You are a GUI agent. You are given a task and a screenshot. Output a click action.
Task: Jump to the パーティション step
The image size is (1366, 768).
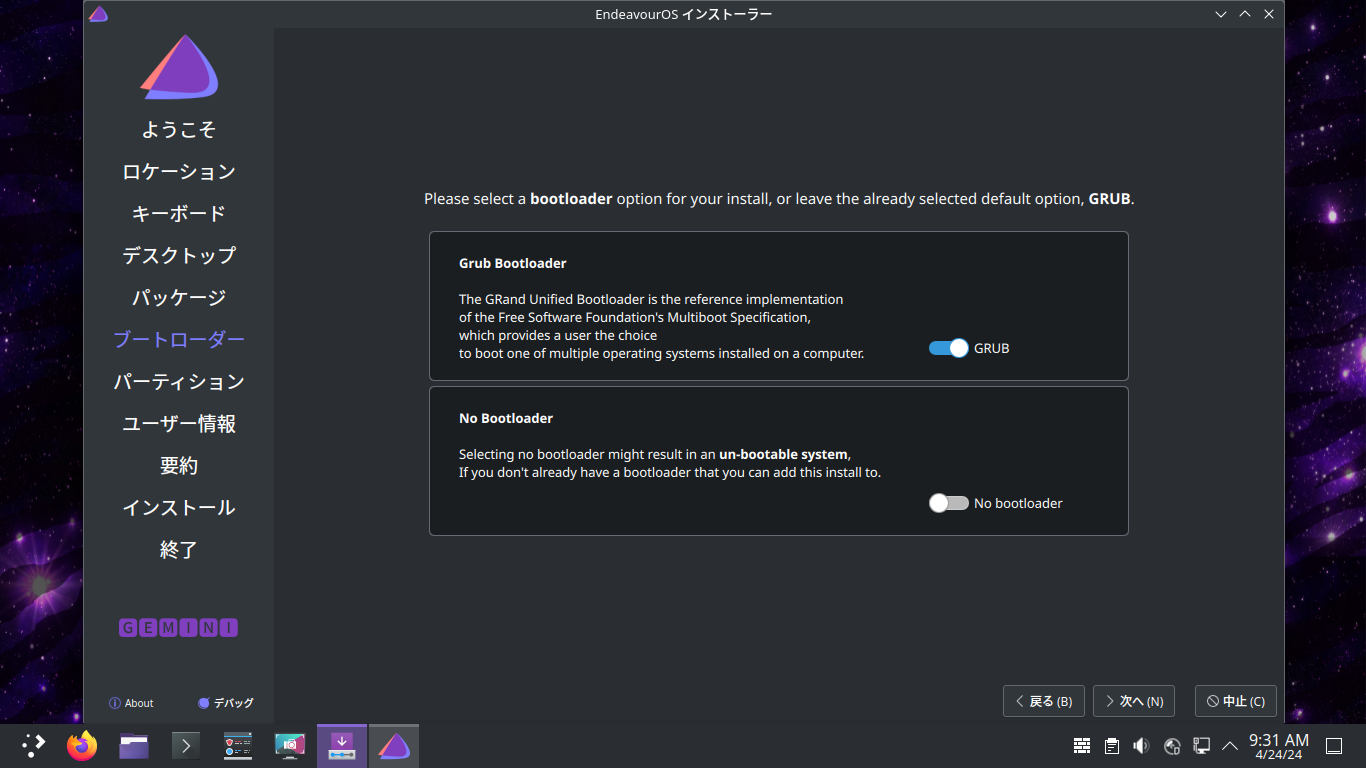[179, 382]
